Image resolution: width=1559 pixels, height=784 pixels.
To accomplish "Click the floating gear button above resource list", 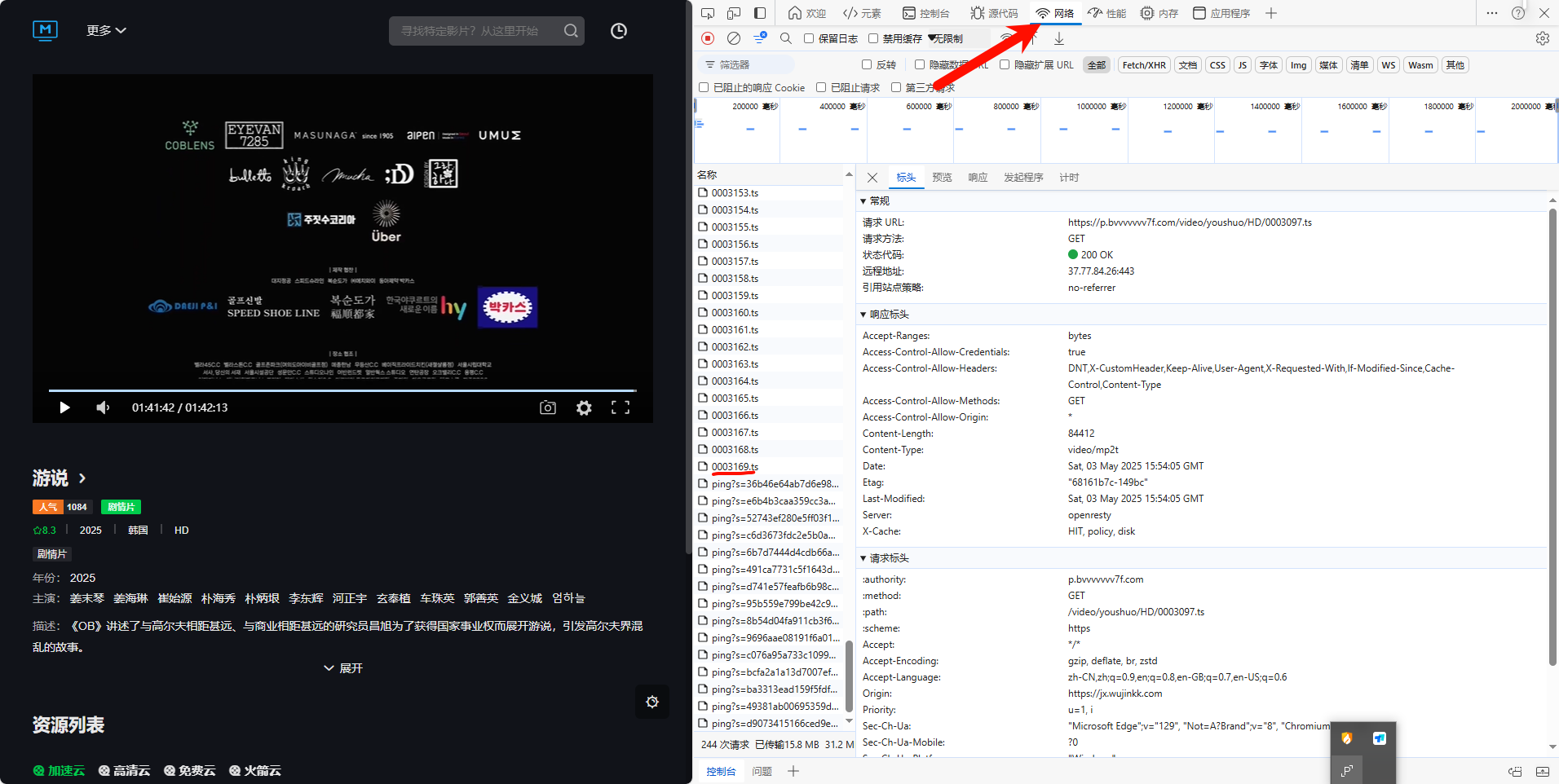I will (652, 702).
